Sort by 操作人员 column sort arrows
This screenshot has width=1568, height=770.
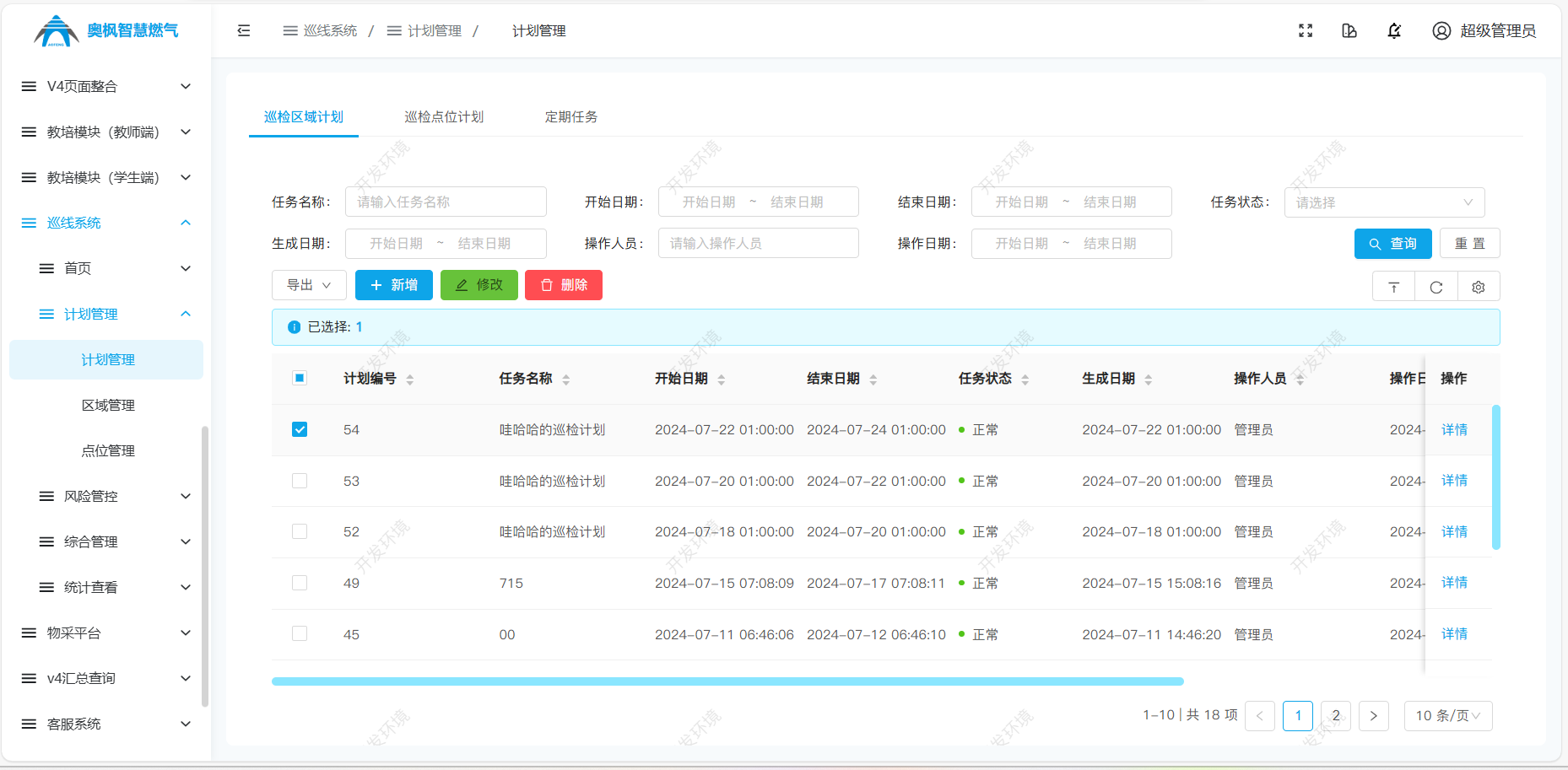1300,380
